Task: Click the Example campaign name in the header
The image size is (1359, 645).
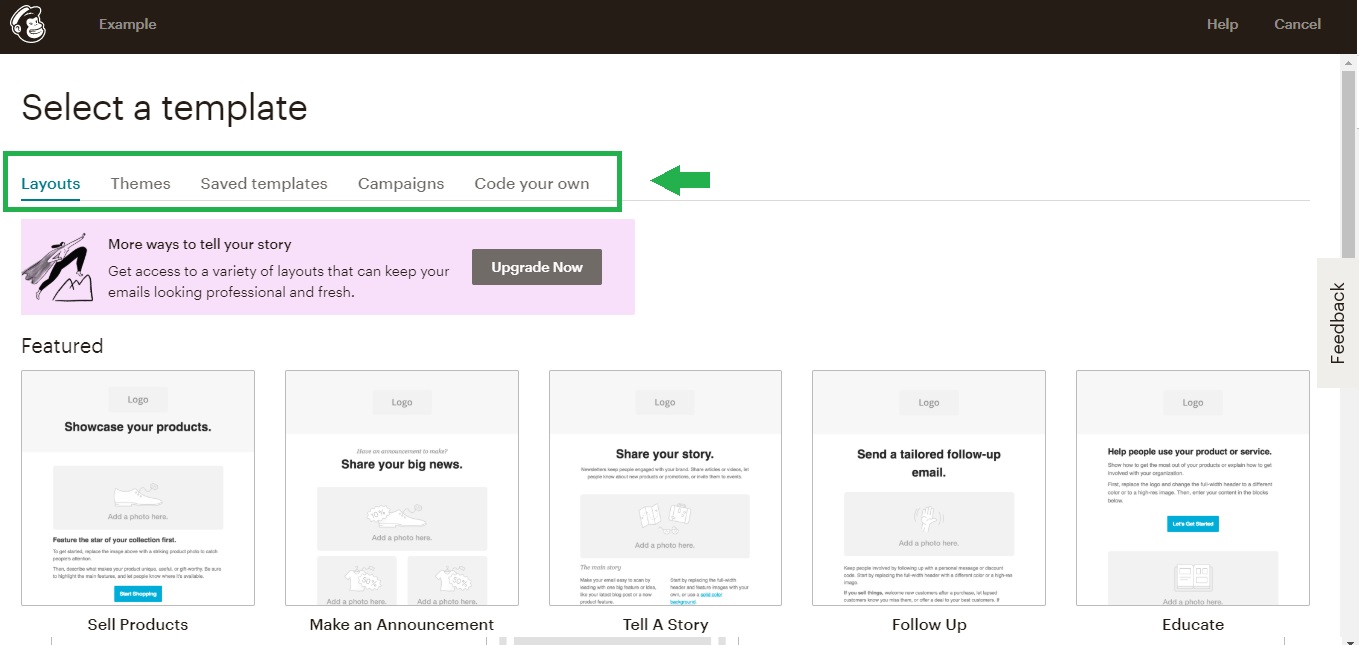Action: [127, 25]
